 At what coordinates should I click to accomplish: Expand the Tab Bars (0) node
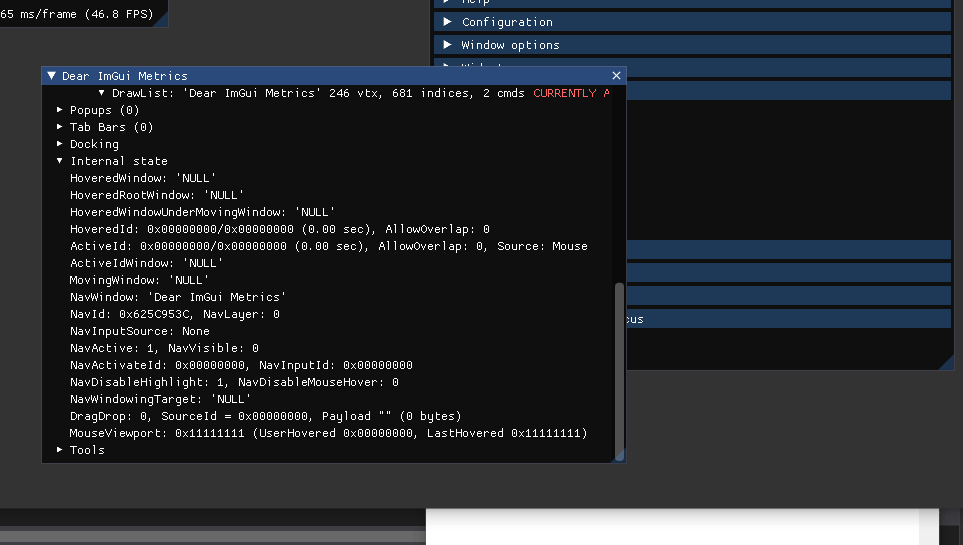(x=60, y=127)
